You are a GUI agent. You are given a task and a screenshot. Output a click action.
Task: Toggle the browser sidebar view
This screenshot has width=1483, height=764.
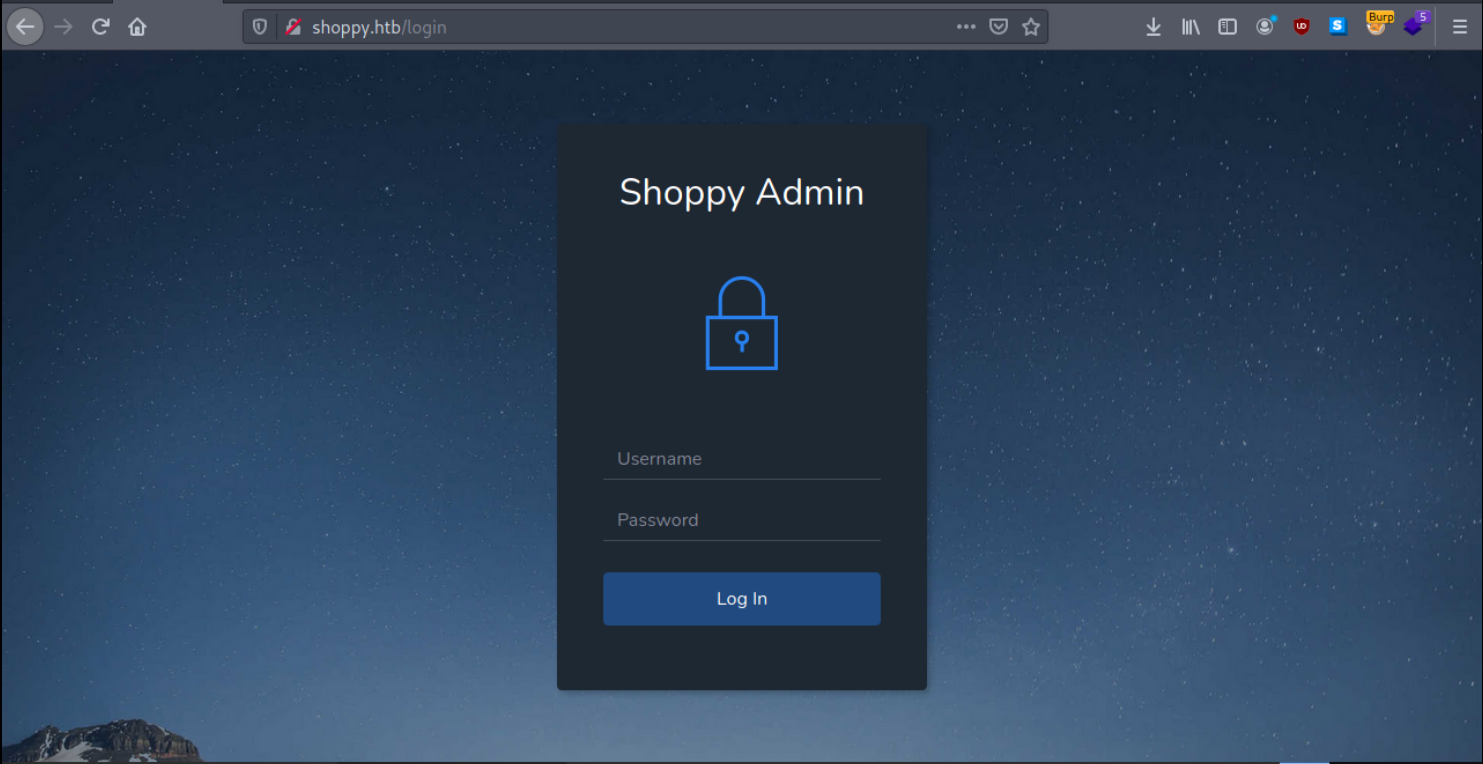point(1227,27)
